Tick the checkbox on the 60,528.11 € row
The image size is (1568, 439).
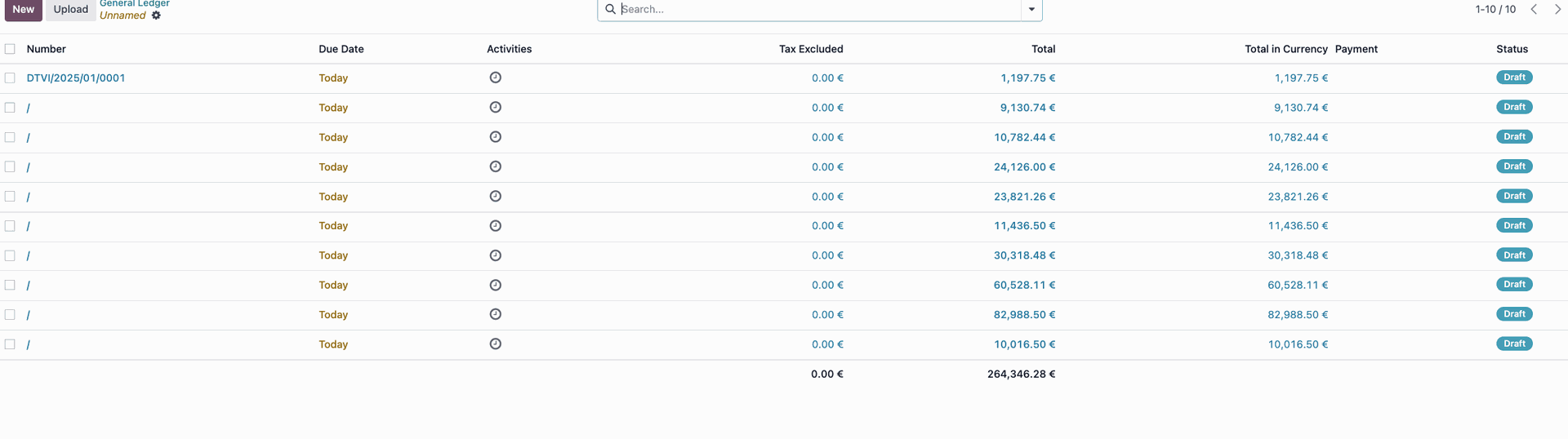[x=10, y=285]
